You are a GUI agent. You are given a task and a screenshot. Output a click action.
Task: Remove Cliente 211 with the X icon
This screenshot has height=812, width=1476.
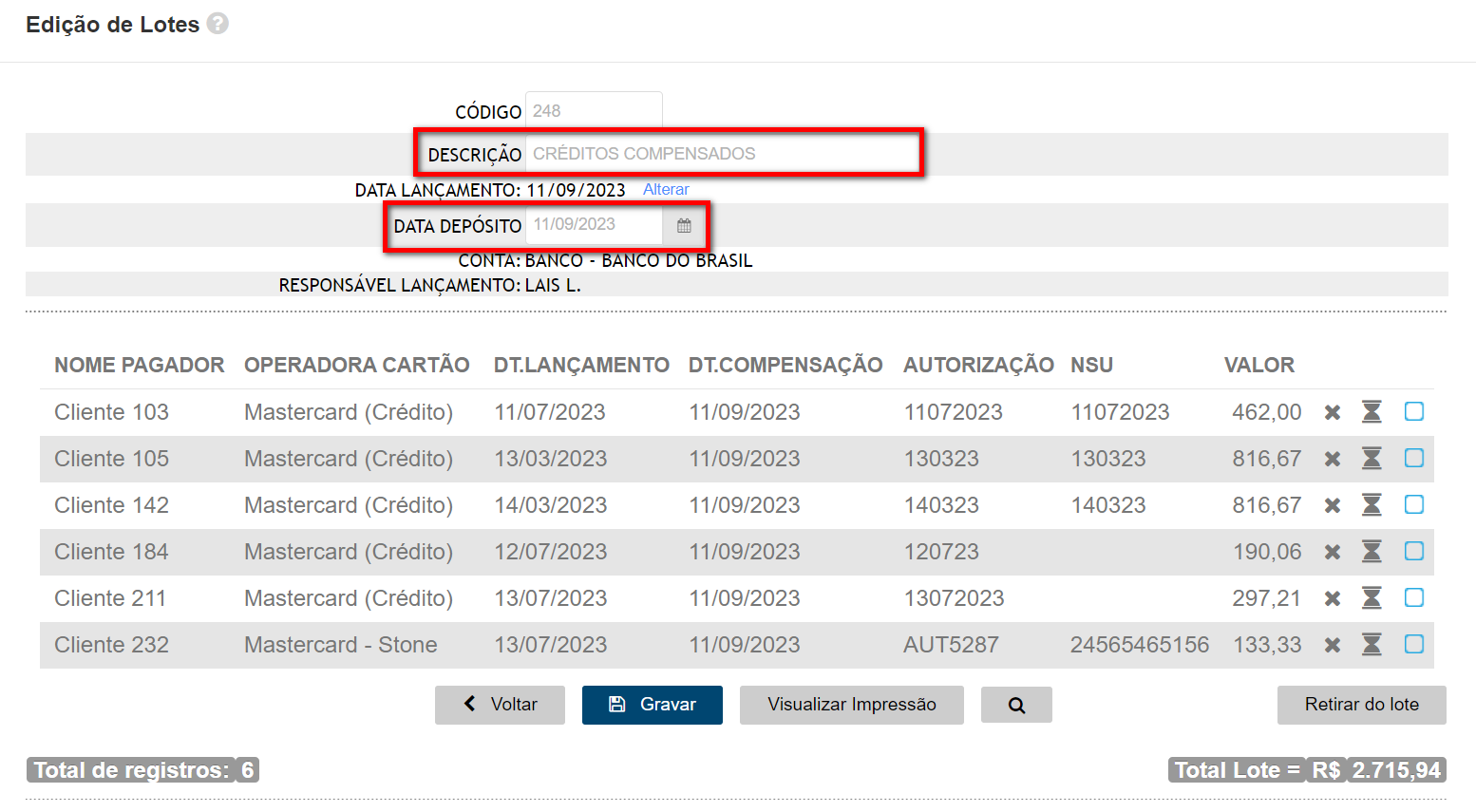pyautogui.click(x=1333, y=598)
